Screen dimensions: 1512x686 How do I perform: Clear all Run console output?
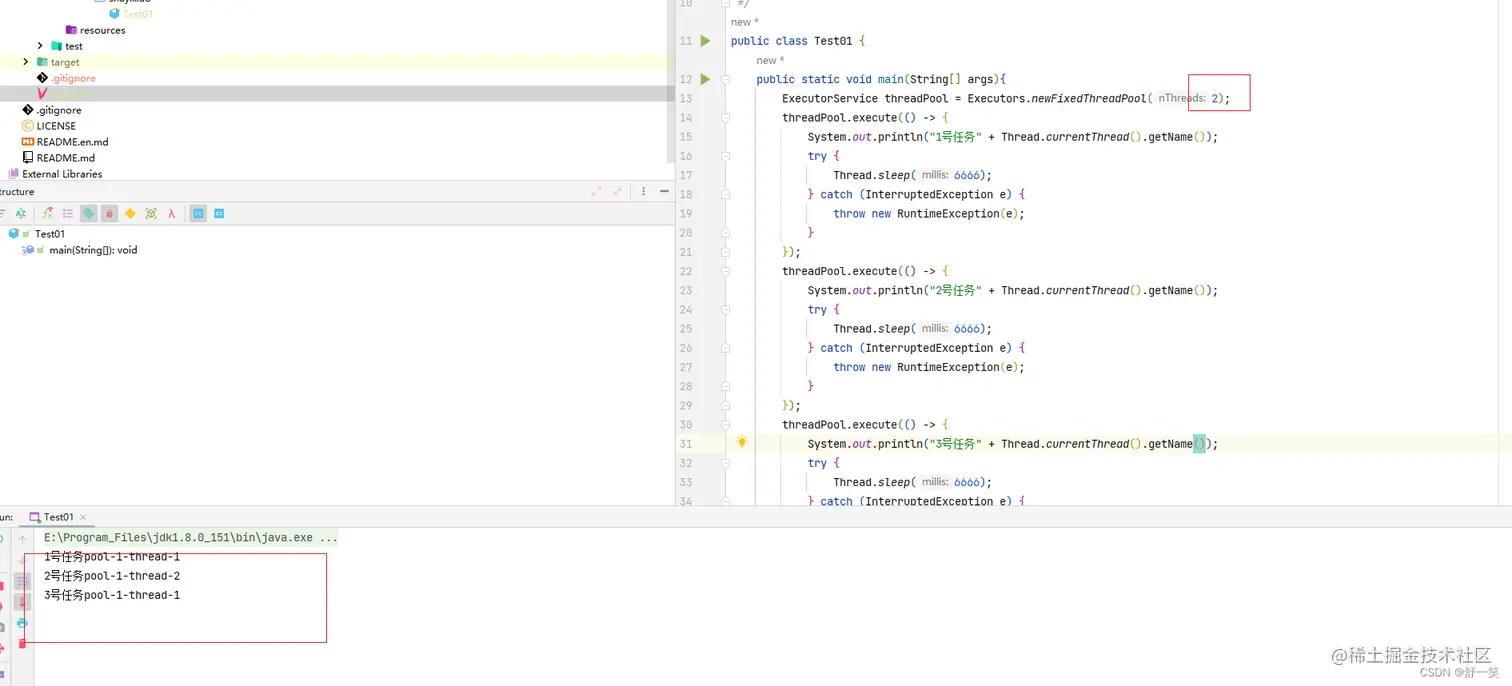pos(22,643)
